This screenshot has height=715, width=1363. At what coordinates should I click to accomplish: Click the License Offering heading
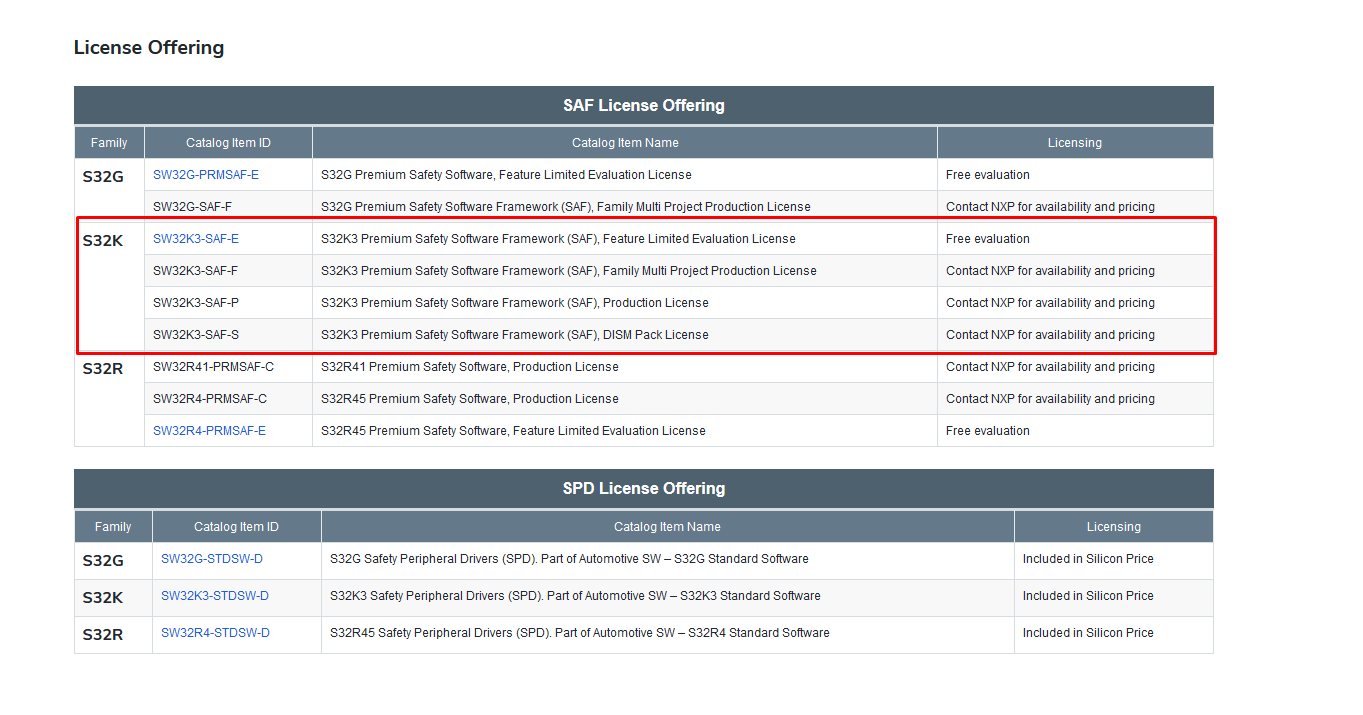[148, 47]
